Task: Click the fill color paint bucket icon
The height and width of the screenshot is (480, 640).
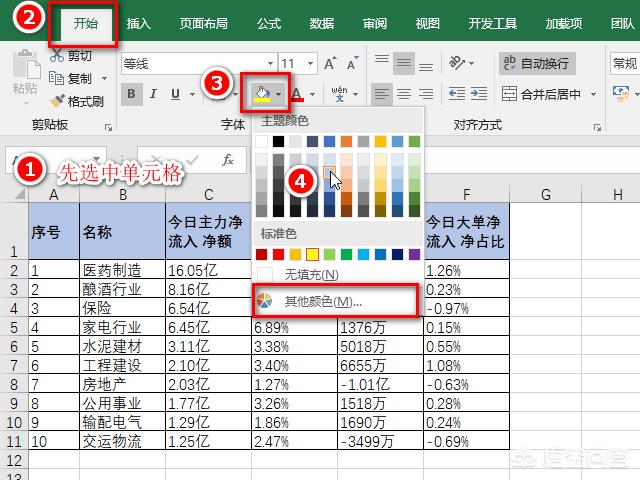Action: [262, 94]
